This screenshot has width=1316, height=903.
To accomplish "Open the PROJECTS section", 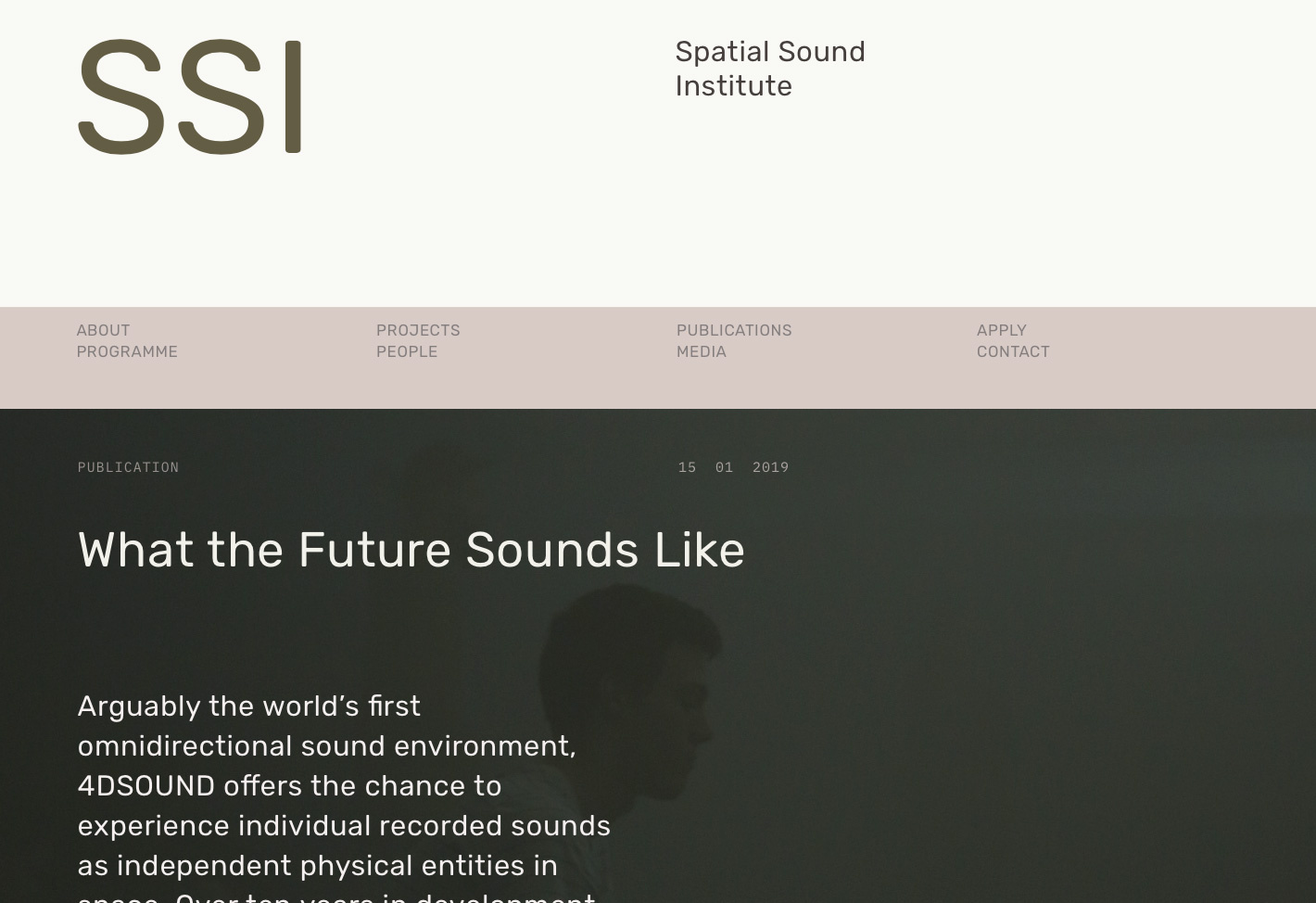I will [x=418, y=330].
